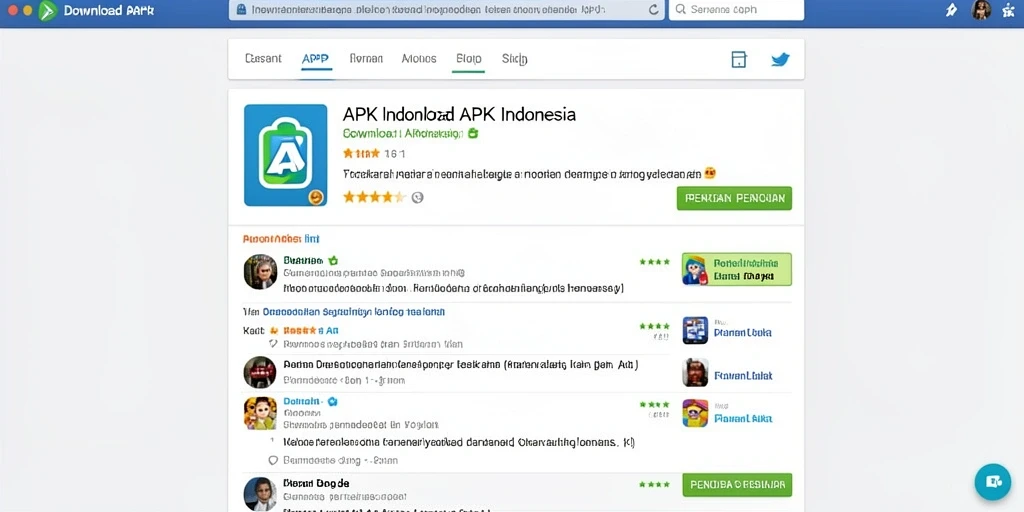
Task: Click the green stars in the Kedt row
Action: click(x=654, y=325)
